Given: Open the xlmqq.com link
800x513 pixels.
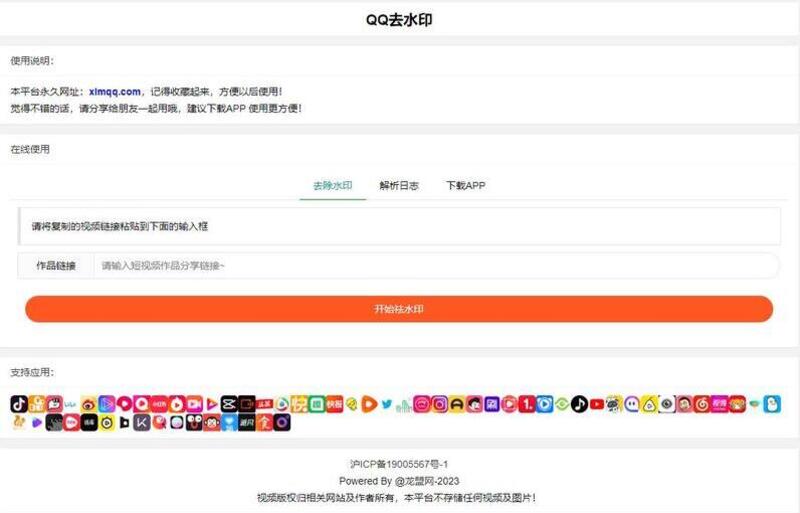Looking at the screenshot, I should click(x=115, y=91).
